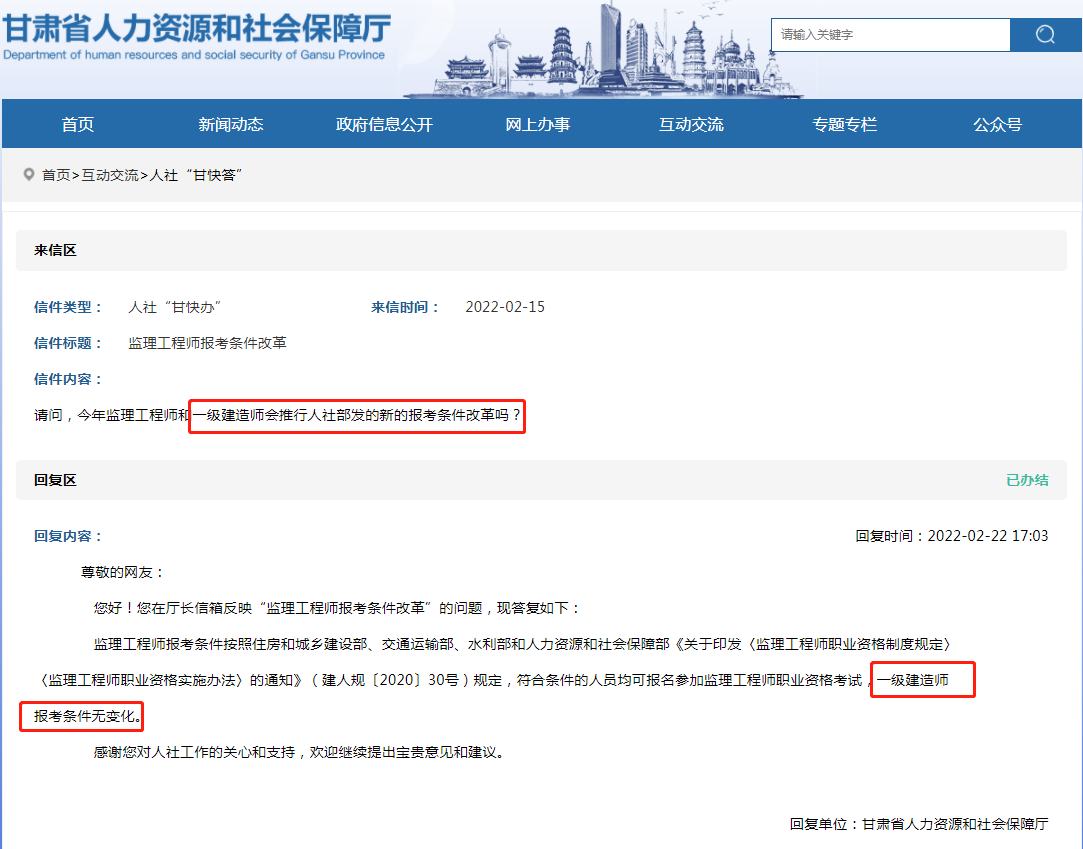Image resolution: width=1083 pixels, height=849 pixels.
Task: Click the reply text 报考条件无变化
Action: pyautogui.click(x=88, y=716)
